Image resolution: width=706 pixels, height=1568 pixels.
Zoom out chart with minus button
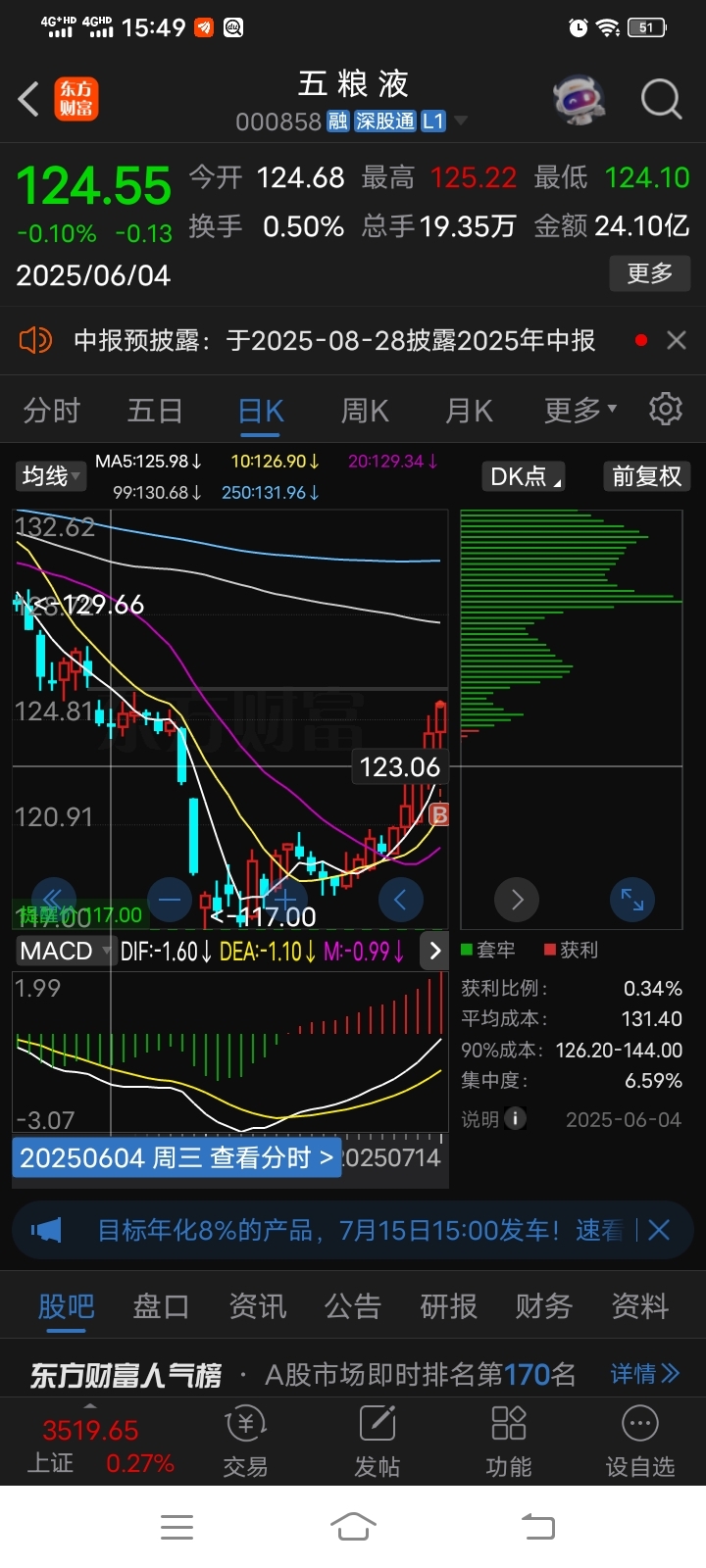(170, 899)
